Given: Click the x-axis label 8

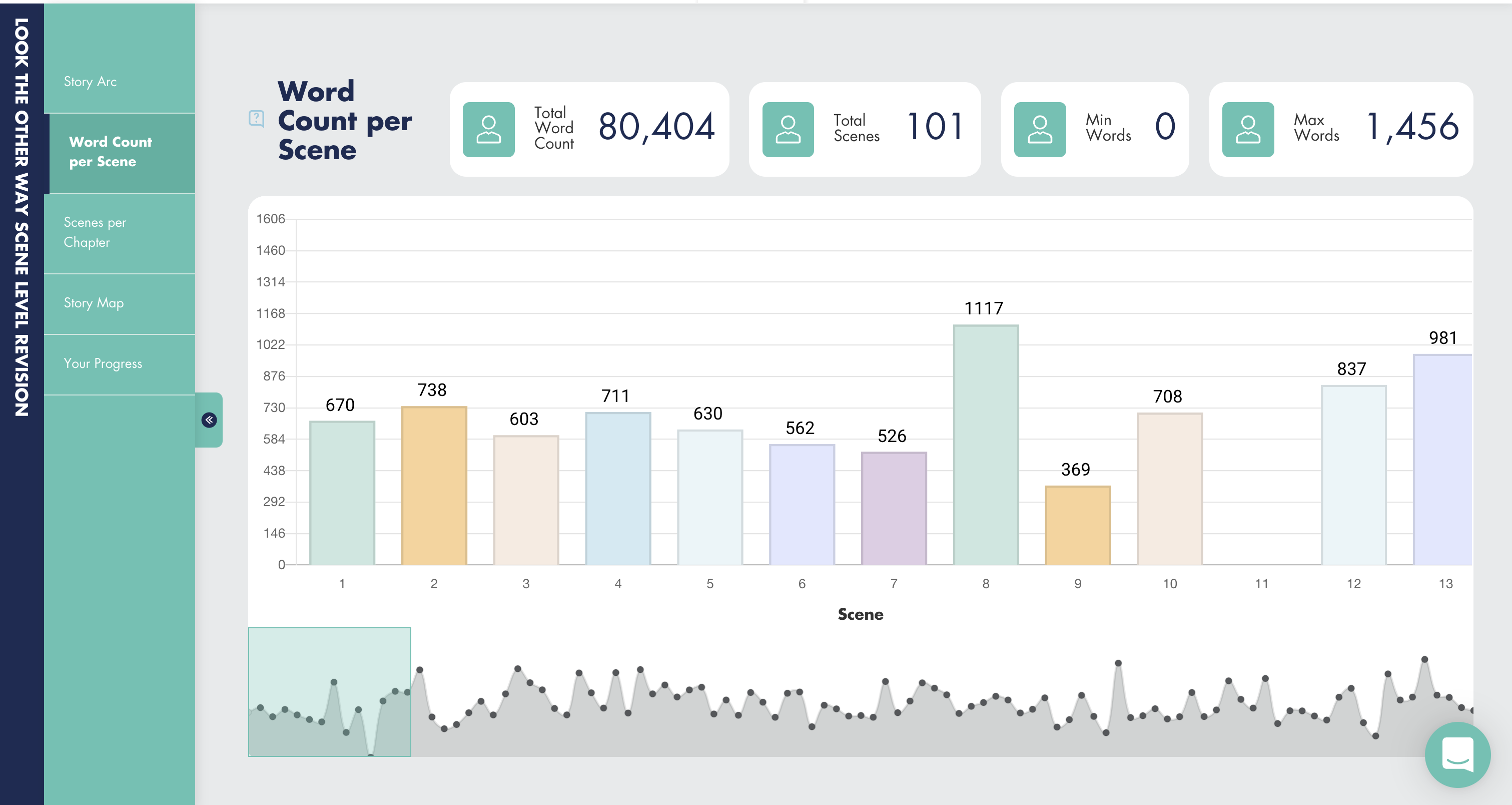Looking at the screenshot, I should [986, 584].
